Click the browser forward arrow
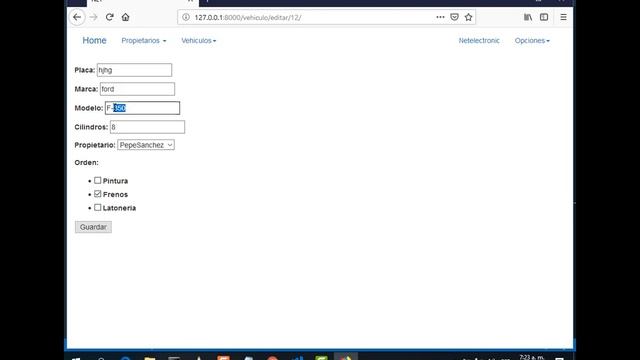This screenshot has width=640, height=360. [x=93, y=17]
